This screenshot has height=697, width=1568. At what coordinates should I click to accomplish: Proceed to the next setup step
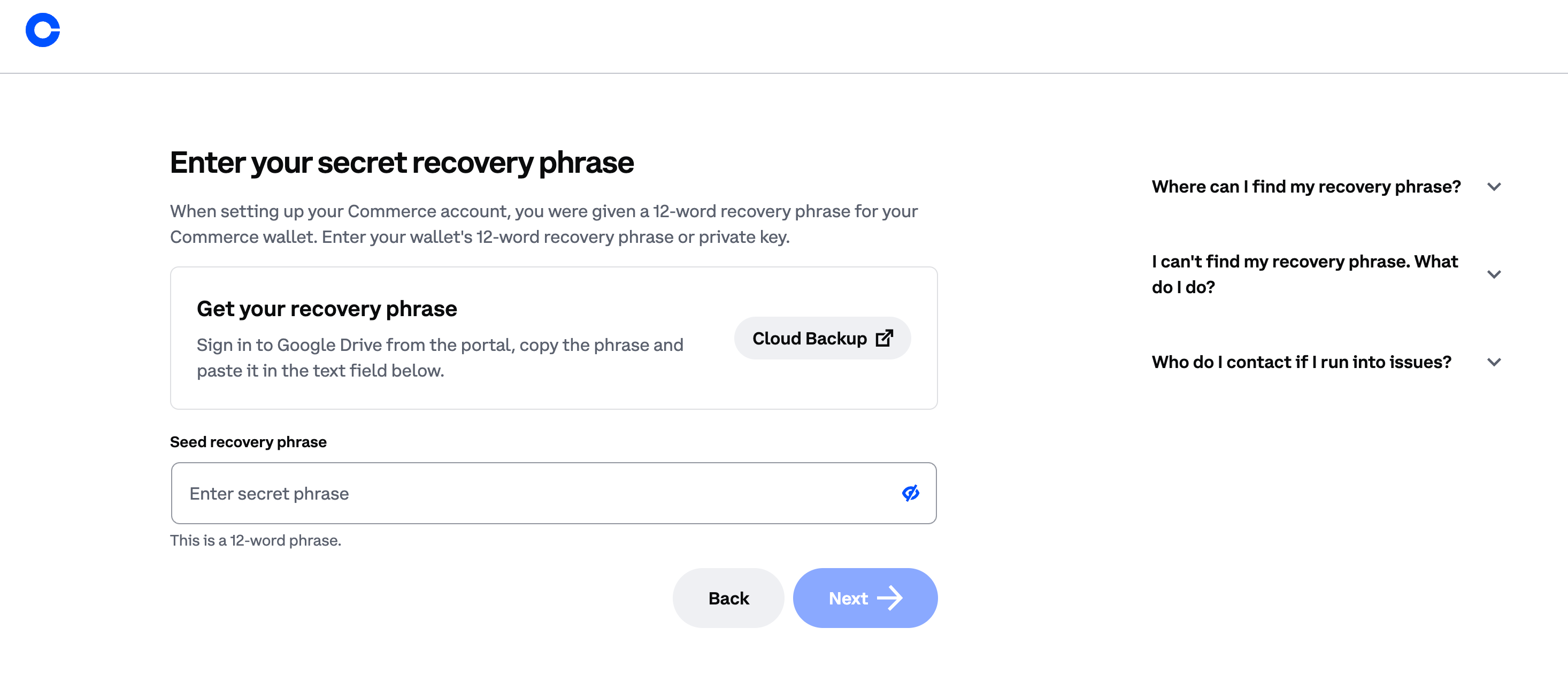point(865,598)
